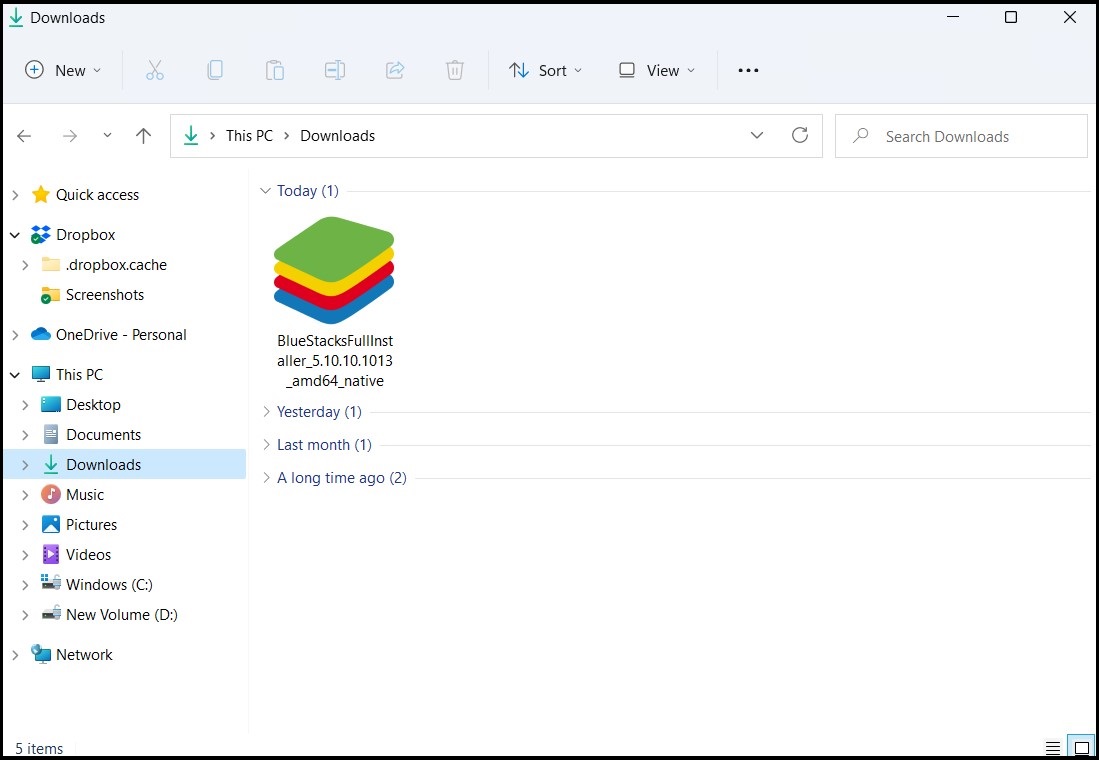This screenshot has width=1099, height=760.
Task: Expand the .dropbox.cache folder node
Action: pos(25,265)
